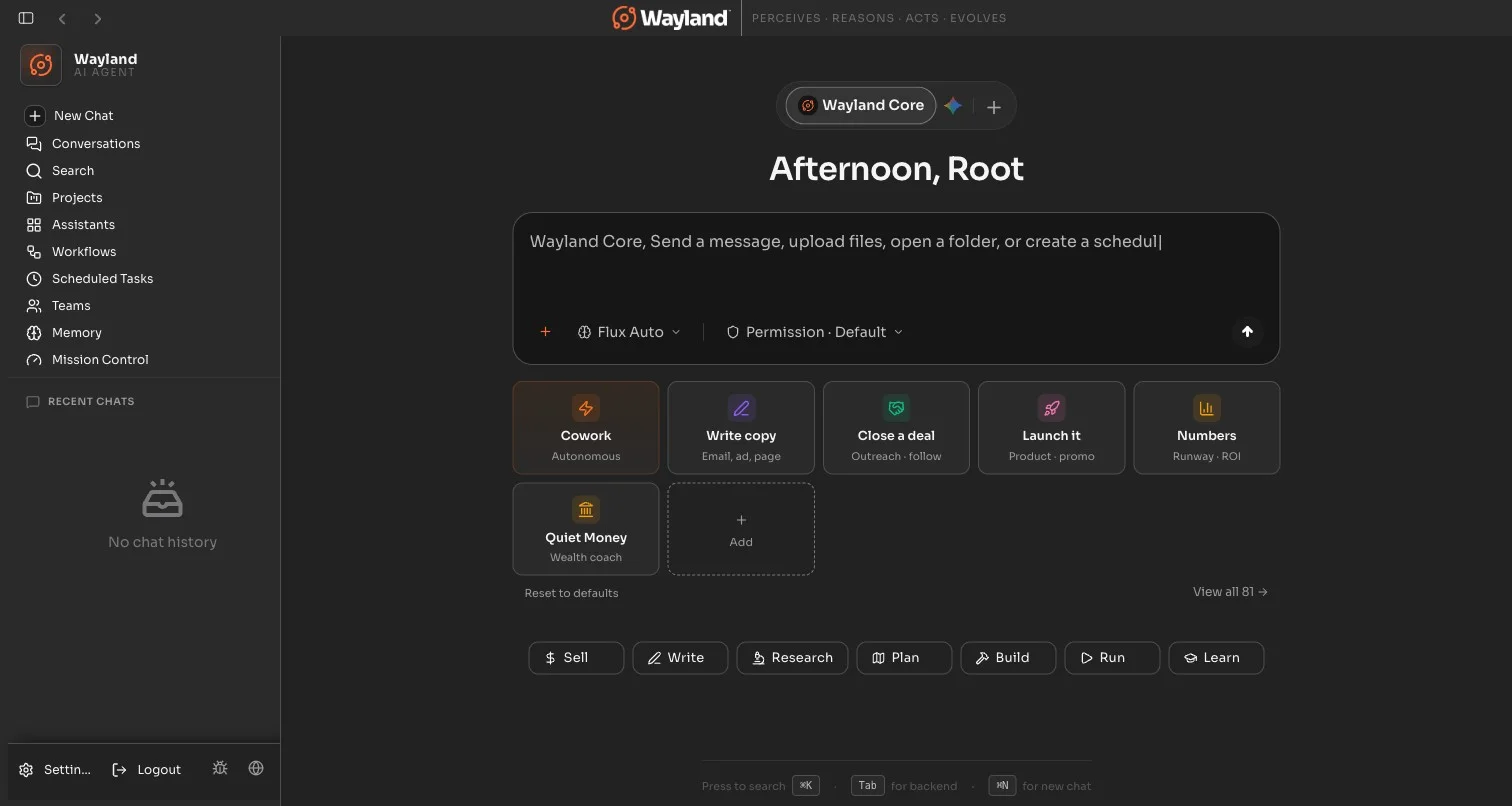The width and height of the screenshot is (1512, 806).
Task: Click the Build category chip
Action: (1008, 658)
